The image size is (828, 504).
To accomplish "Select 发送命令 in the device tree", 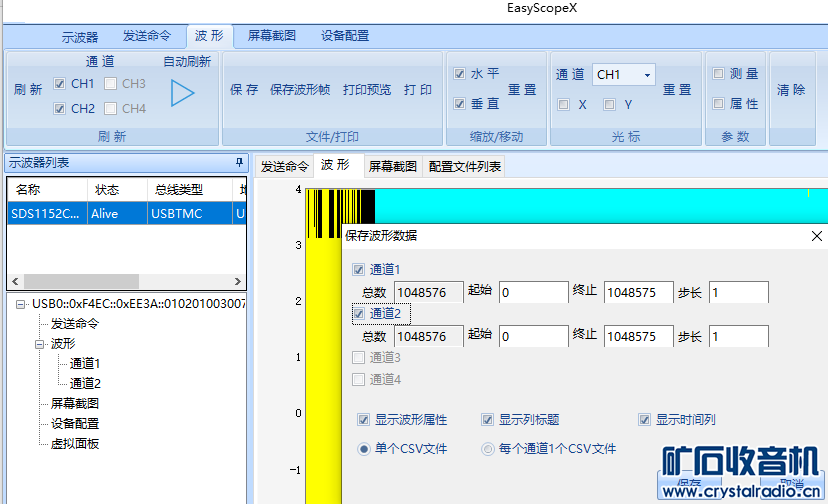I will [74, 324].
